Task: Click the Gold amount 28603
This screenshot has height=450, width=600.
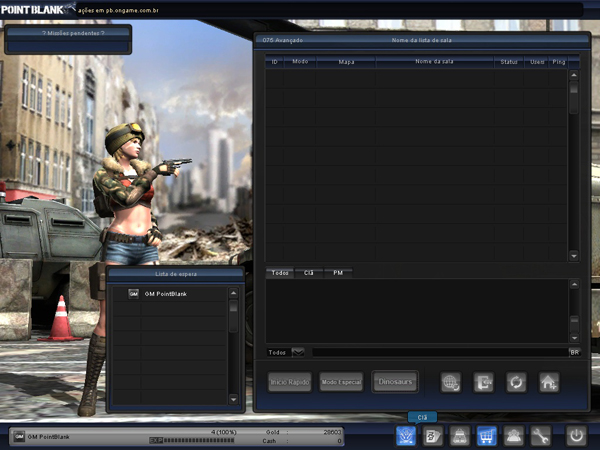Action: (332, 432)
